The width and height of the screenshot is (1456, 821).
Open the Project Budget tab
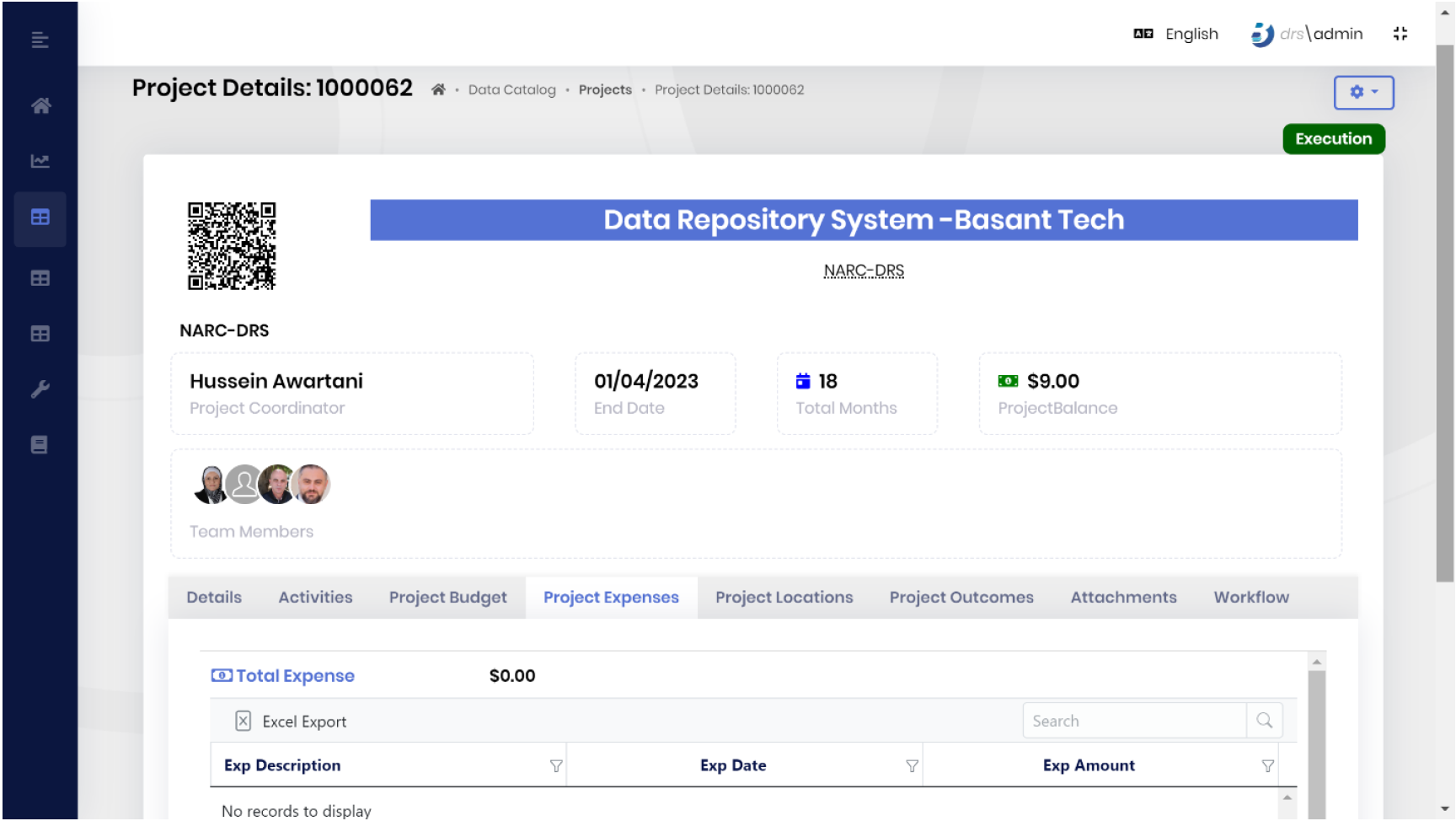pyautogui.click(x=447, y=597)
